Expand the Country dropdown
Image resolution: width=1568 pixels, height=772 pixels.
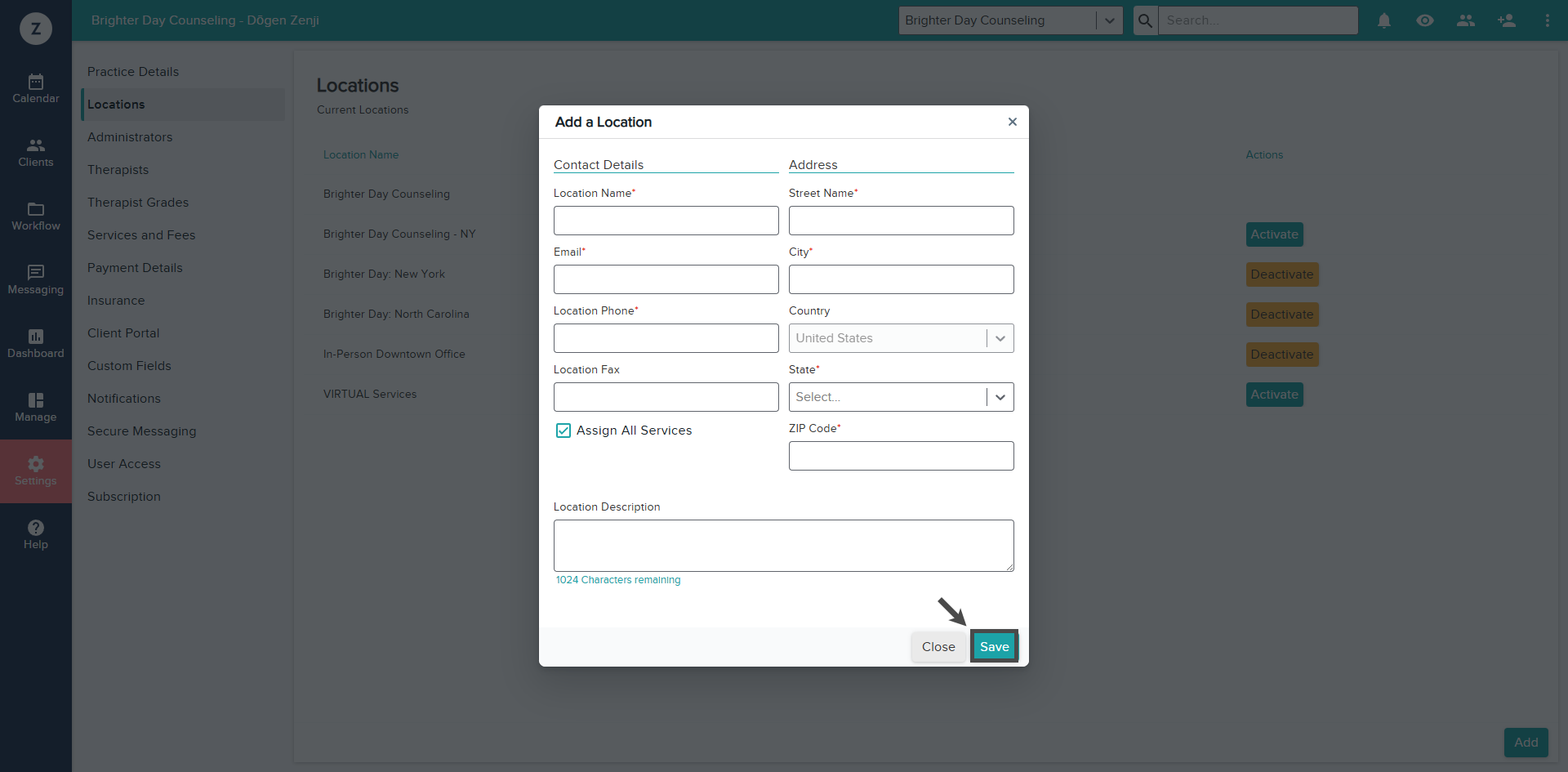click(1000, 338)
